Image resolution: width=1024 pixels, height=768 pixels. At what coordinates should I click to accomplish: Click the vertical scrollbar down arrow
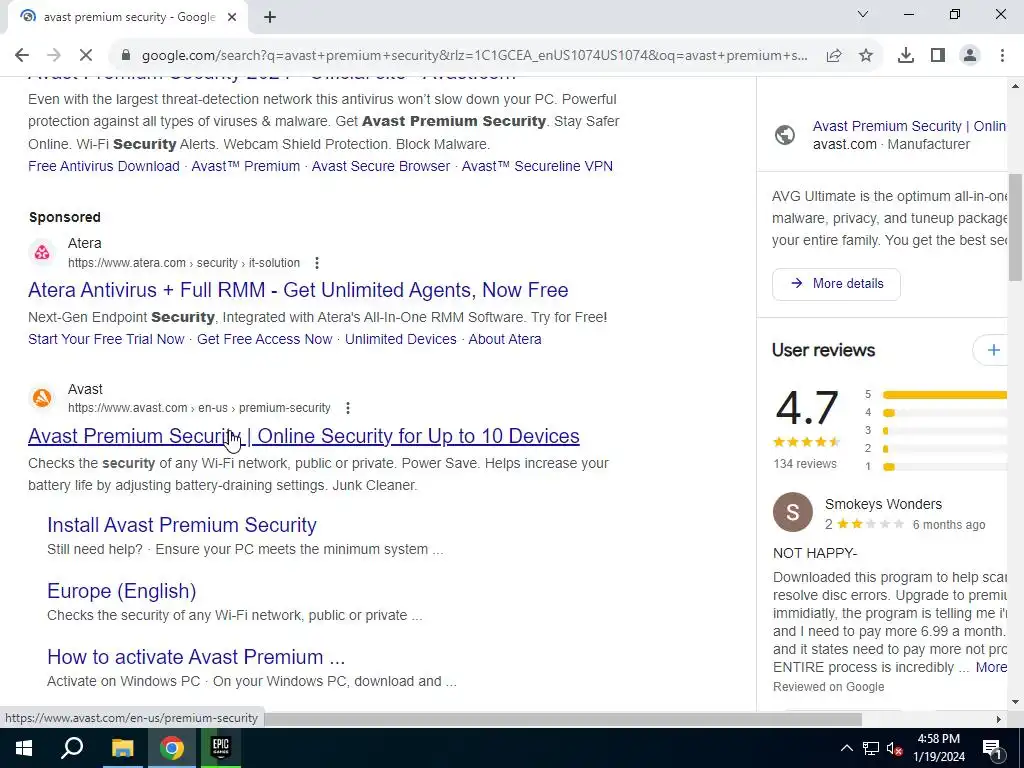pos(1016,703)
